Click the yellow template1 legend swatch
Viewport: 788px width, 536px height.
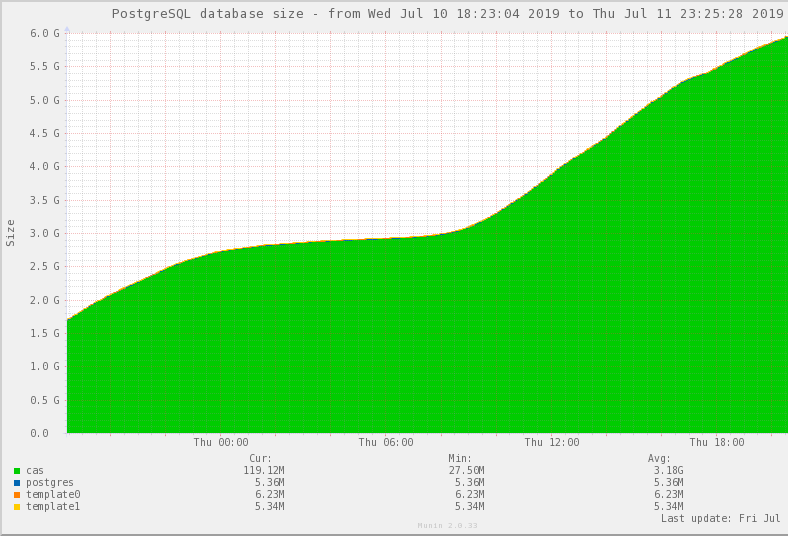[x=17, y=506]
